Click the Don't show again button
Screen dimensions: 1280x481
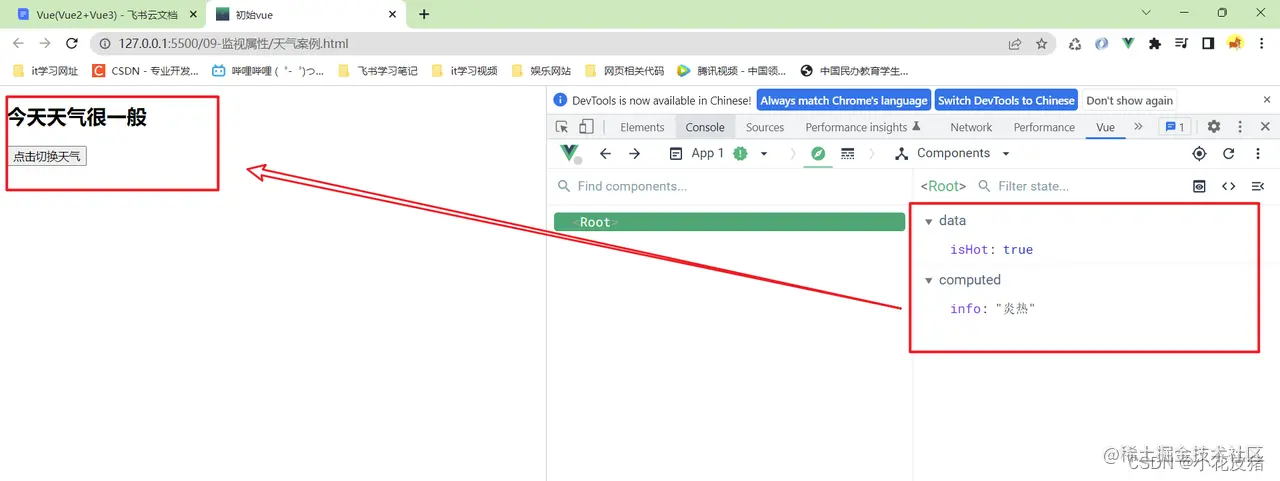click(x=1129, y=100)
